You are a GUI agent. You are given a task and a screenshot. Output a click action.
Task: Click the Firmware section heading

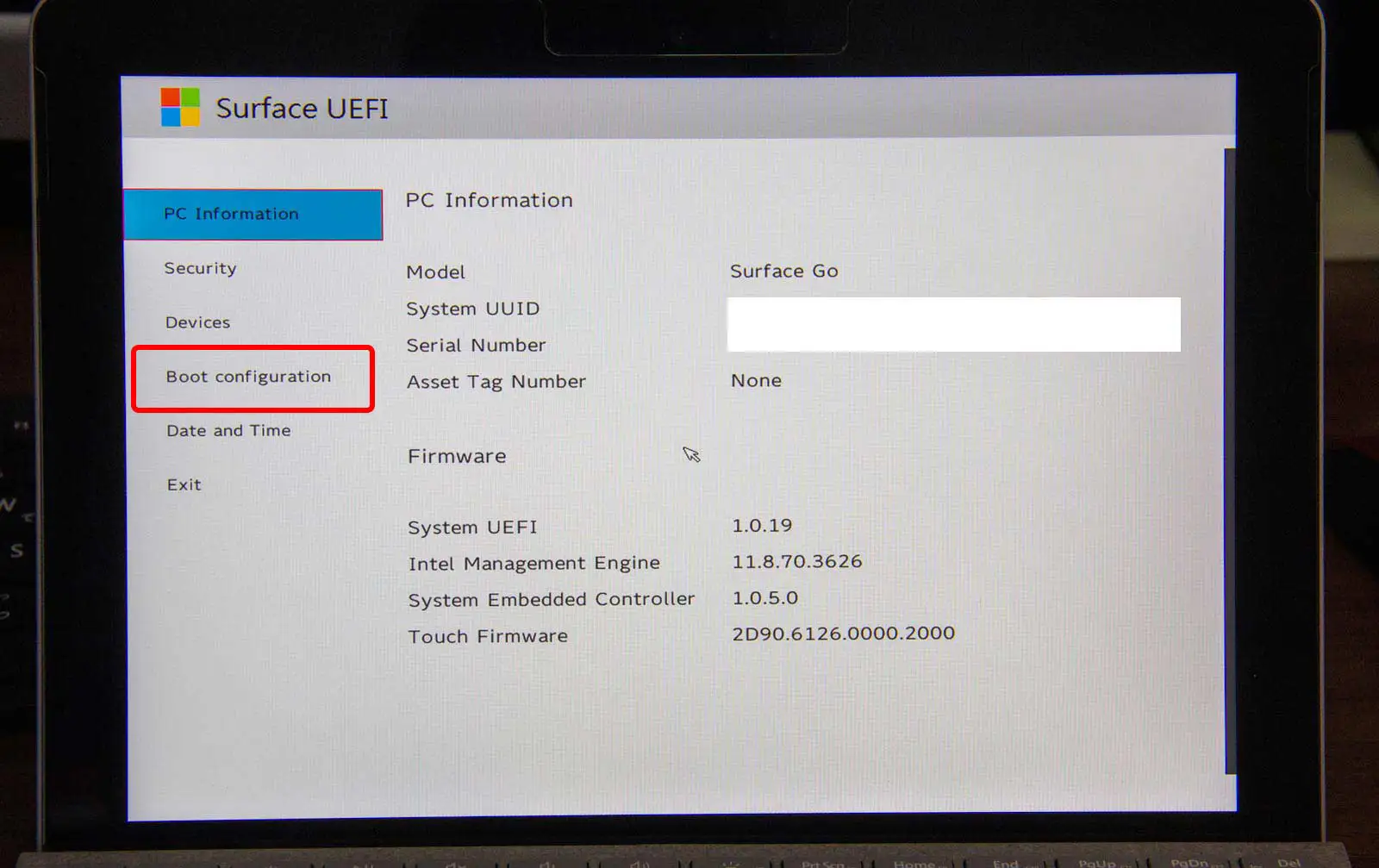(x=457, y=456)
